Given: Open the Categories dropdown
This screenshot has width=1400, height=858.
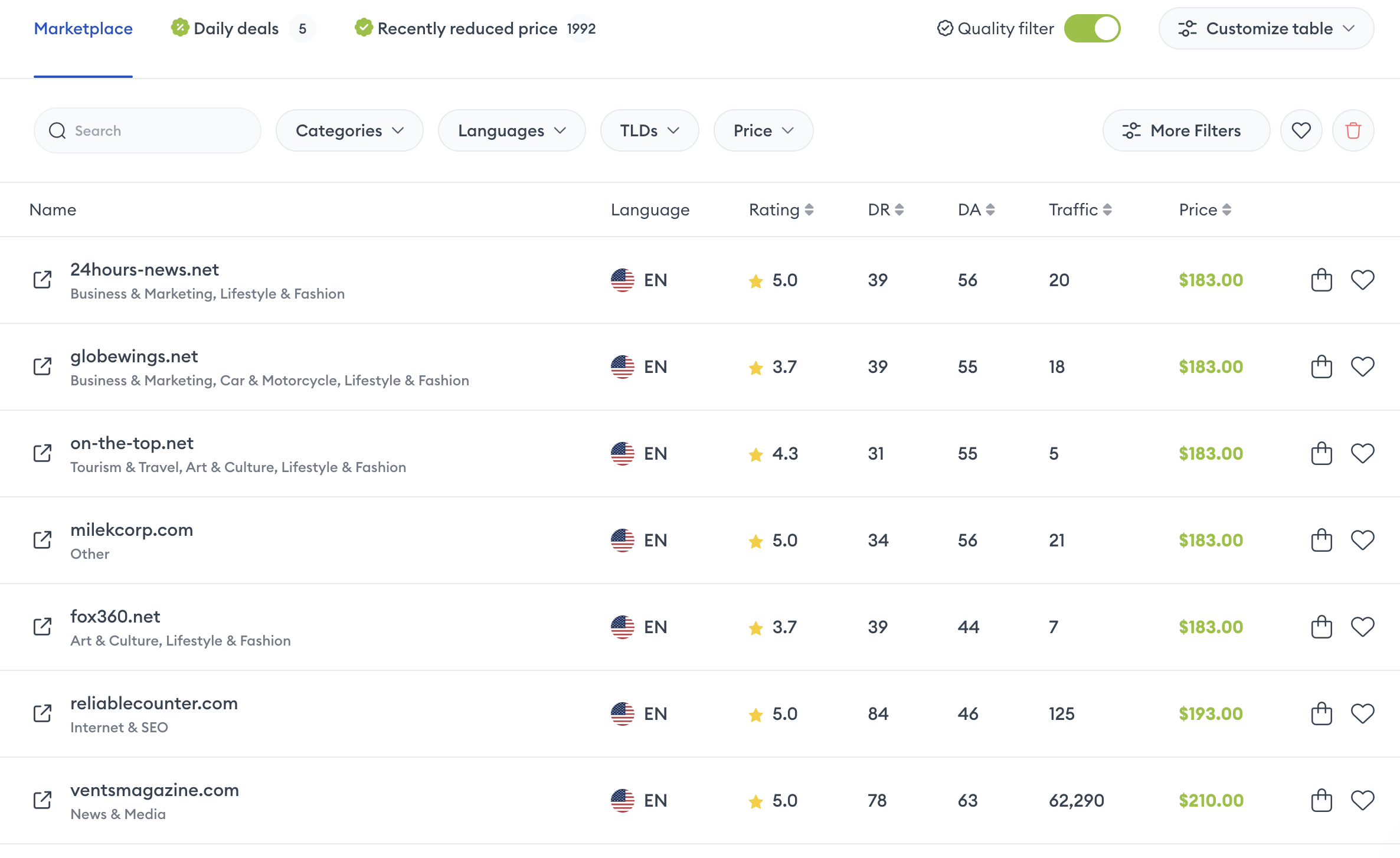Looking at the screenshot, I should click(349, 130).
